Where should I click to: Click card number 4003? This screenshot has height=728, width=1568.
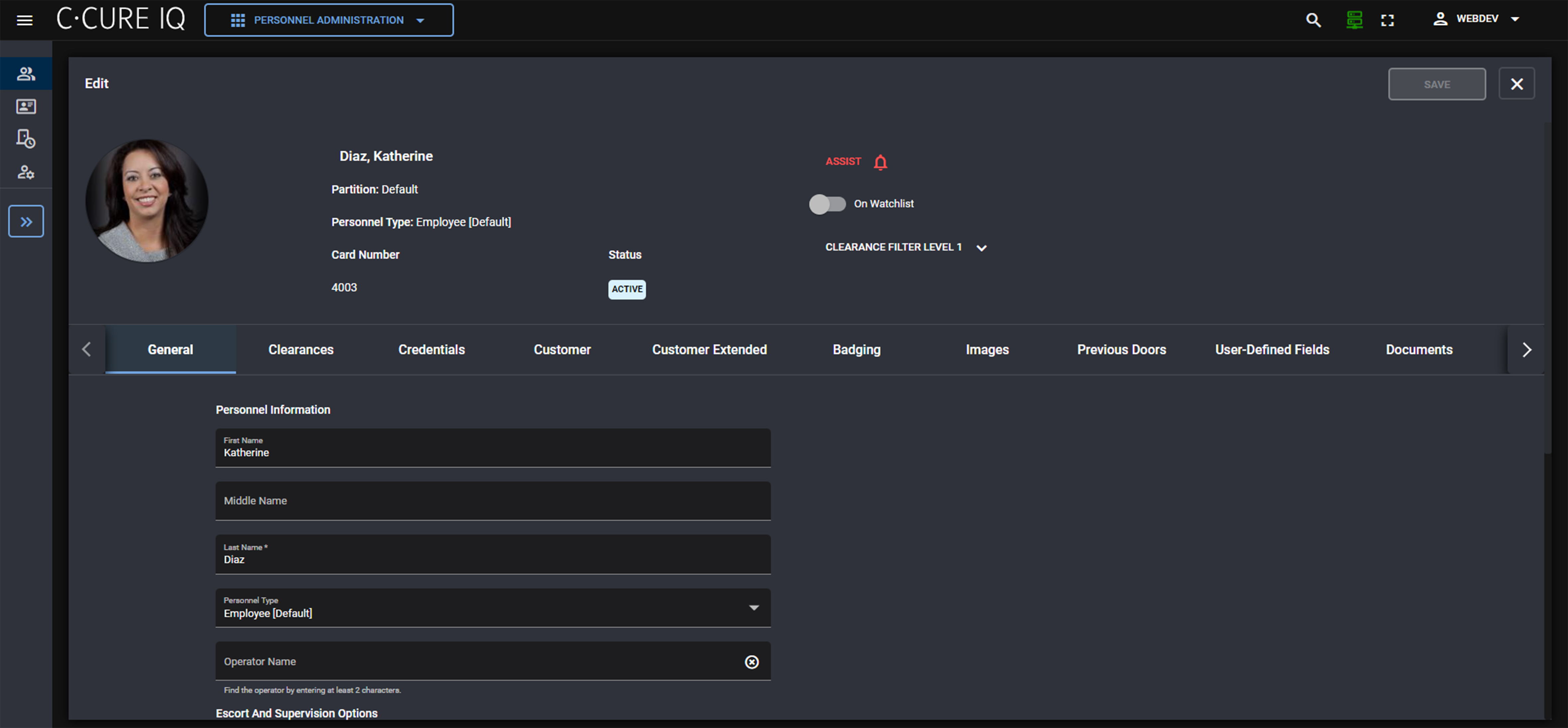click(x=344, y=287)
